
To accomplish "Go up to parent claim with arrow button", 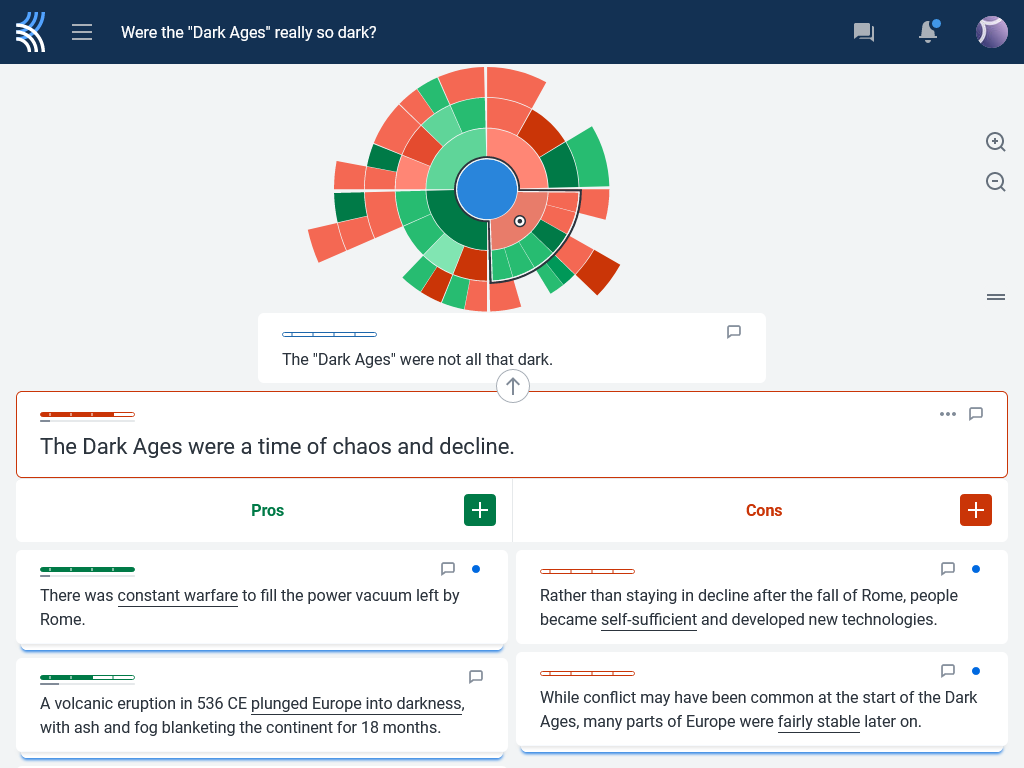I will tap(513, 385).
